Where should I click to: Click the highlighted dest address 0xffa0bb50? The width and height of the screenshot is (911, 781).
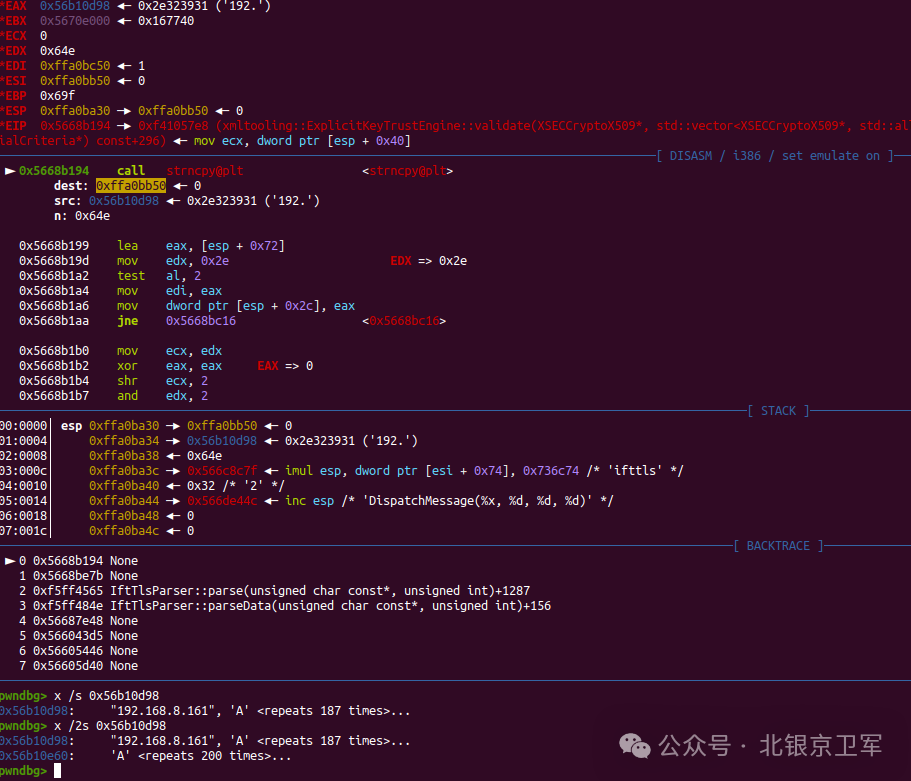click(131, 186)
